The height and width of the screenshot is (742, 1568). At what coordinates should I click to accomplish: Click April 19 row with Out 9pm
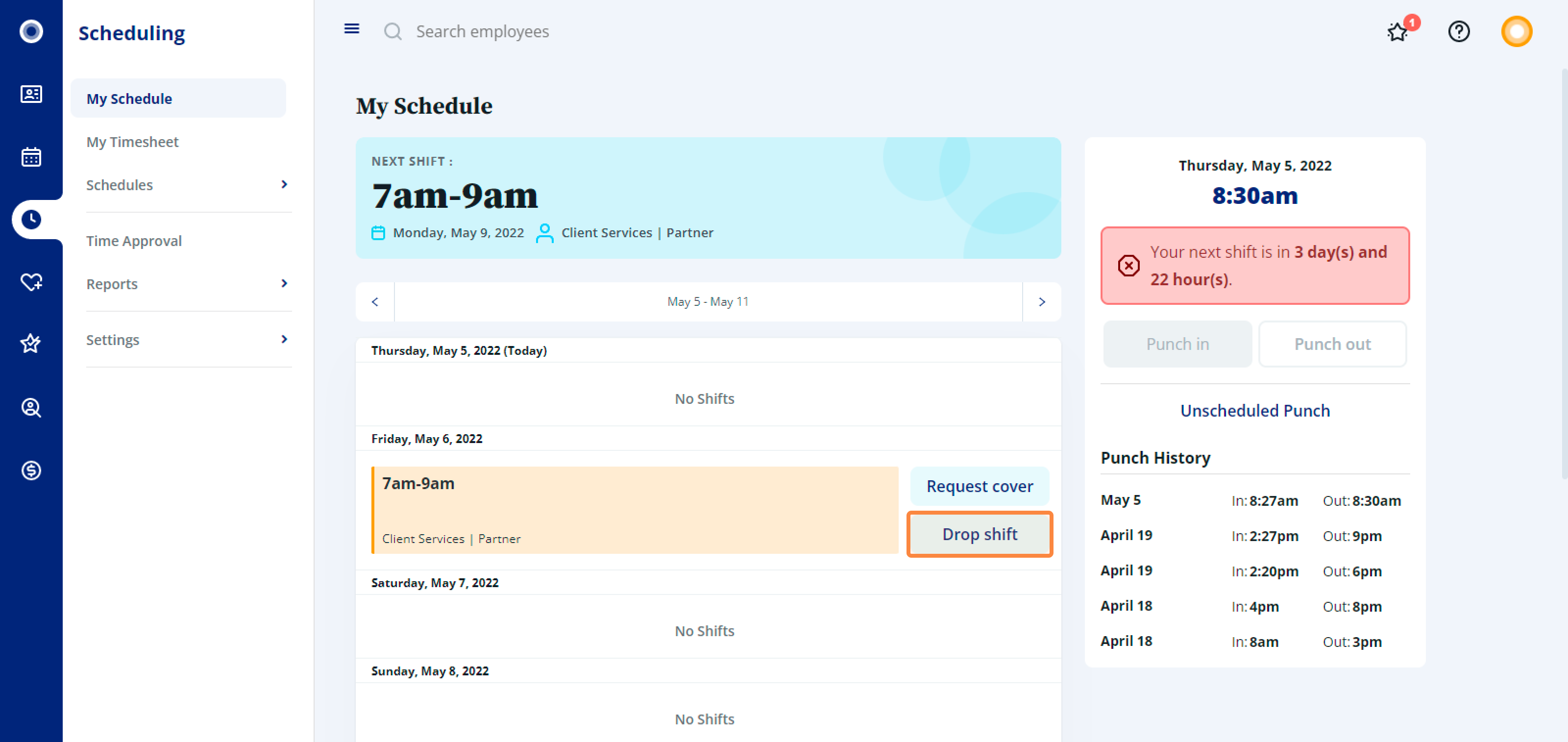click(x=1254, y=536)
